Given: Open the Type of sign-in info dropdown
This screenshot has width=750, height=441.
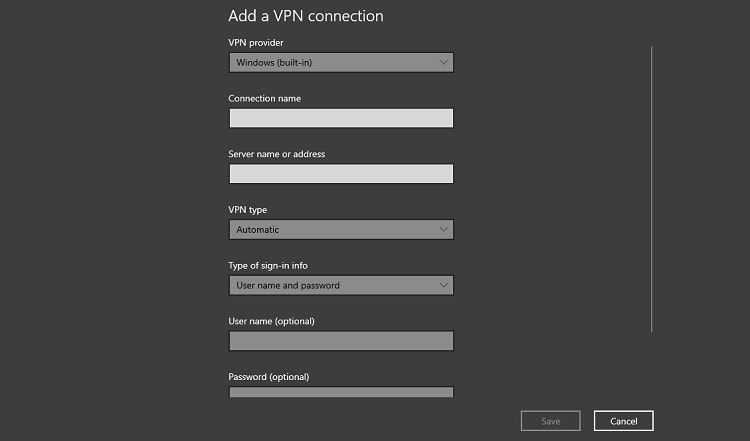Looking at the screenshot, I should pos(341,285).
